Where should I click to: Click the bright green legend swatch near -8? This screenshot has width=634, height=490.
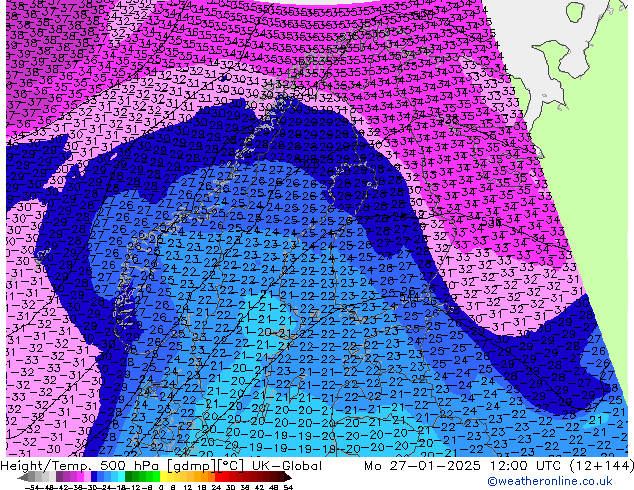click(x=156, y=477)
